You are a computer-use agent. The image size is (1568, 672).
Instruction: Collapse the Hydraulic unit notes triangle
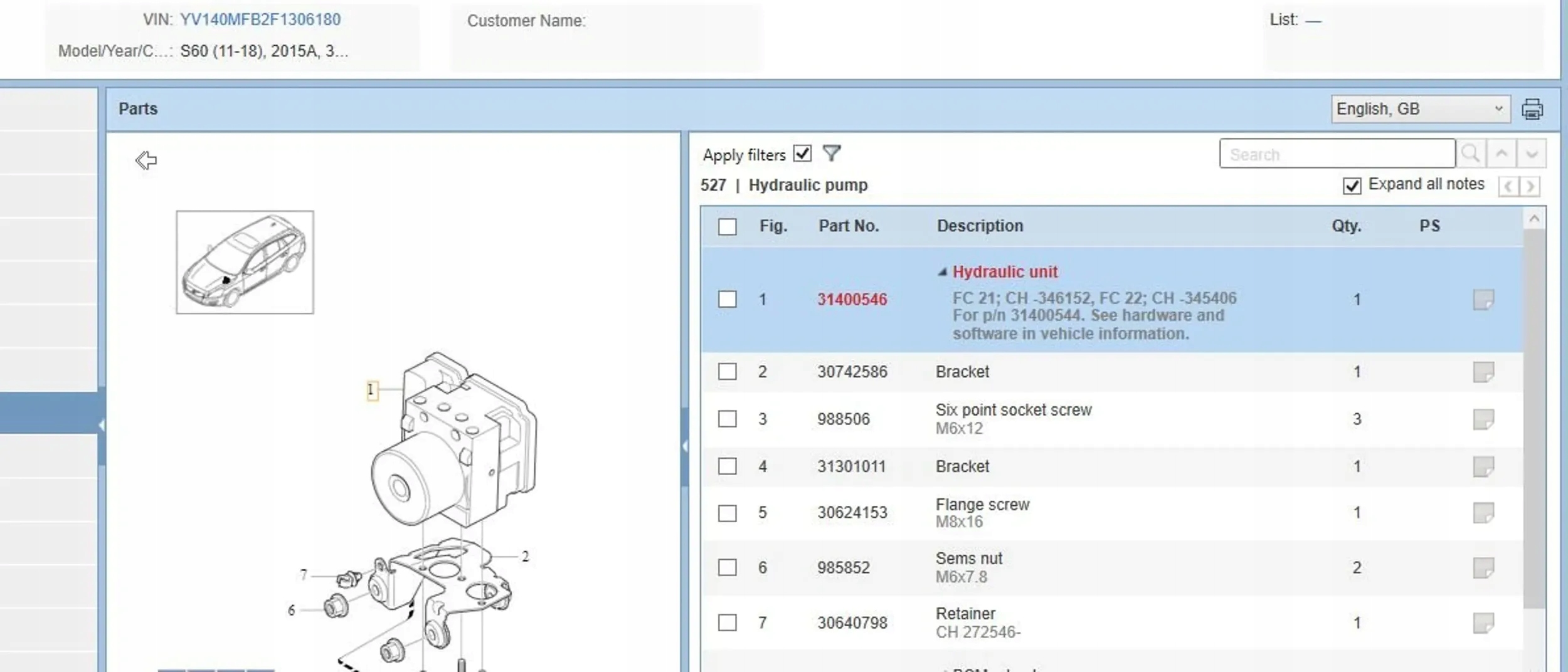(x=941, y=272)
